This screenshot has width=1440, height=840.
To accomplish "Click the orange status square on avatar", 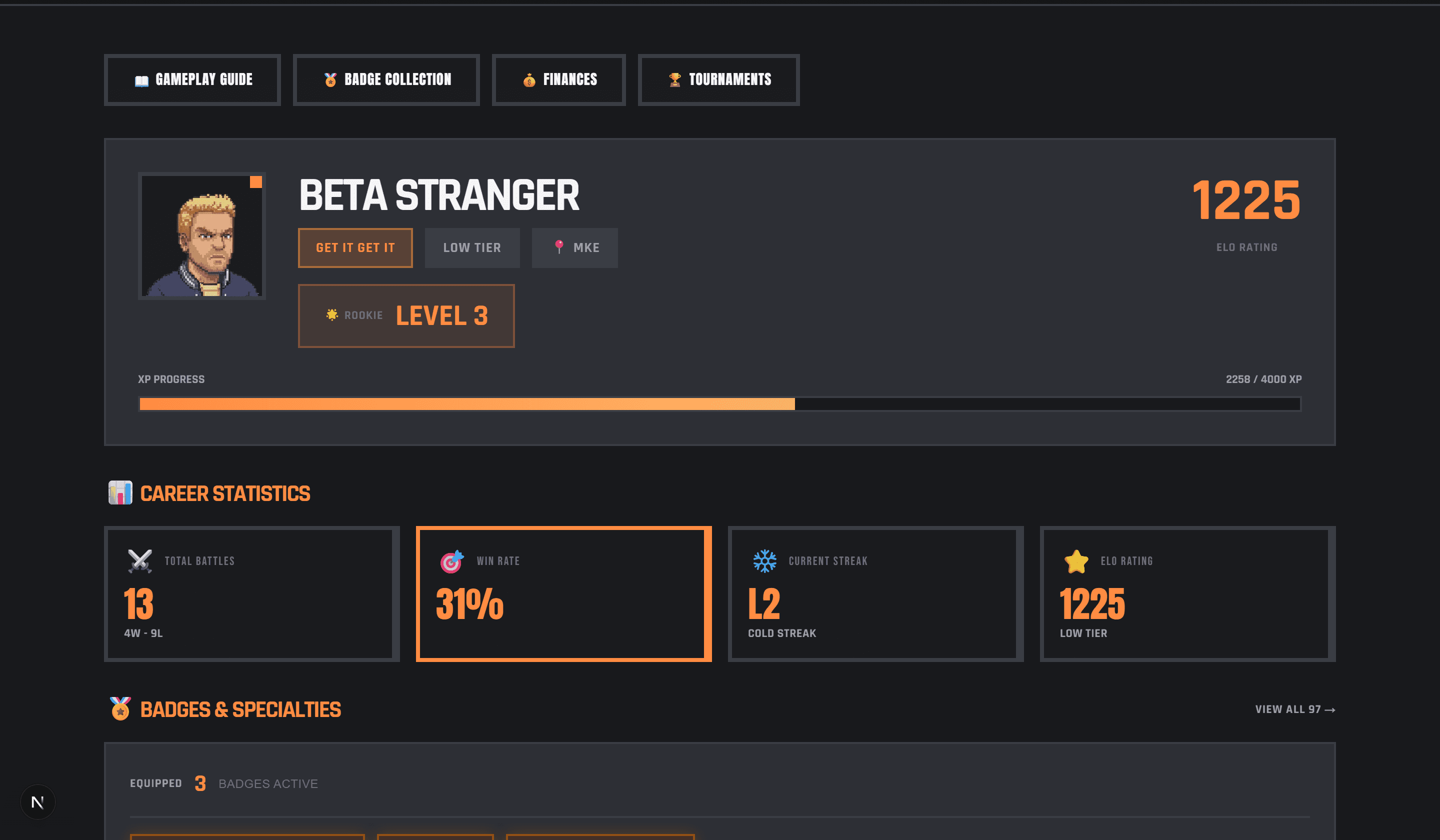I will [x=256, y=181].
